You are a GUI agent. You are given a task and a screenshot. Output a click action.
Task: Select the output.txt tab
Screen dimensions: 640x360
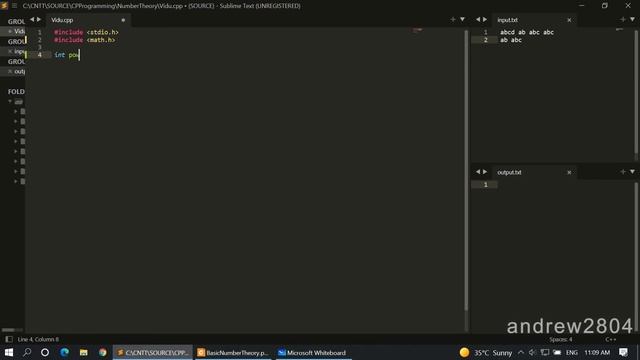click(x=509, y=172)
